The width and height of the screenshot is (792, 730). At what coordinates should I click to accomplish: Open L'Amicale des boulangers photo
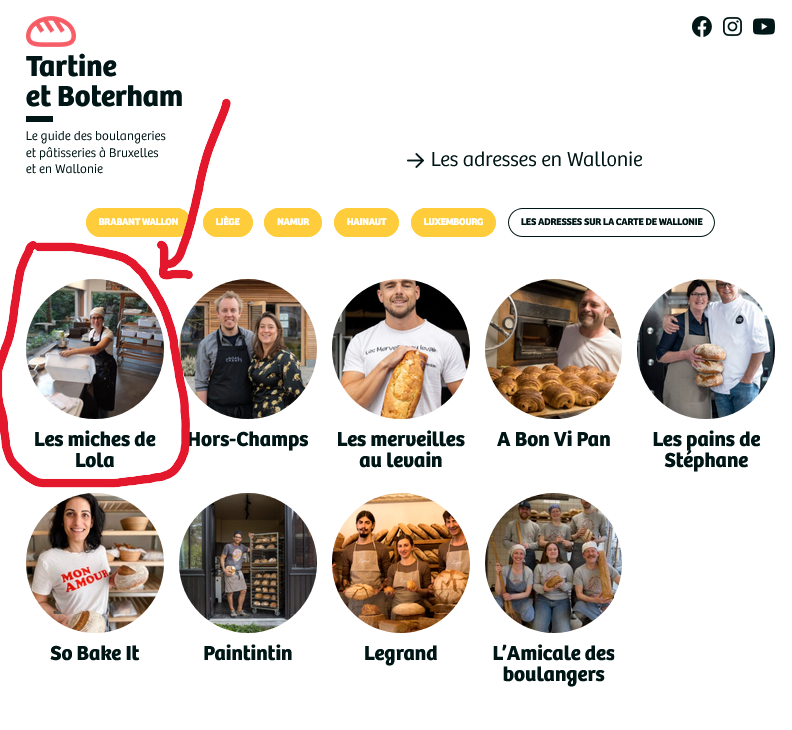(x=554, y=563)
